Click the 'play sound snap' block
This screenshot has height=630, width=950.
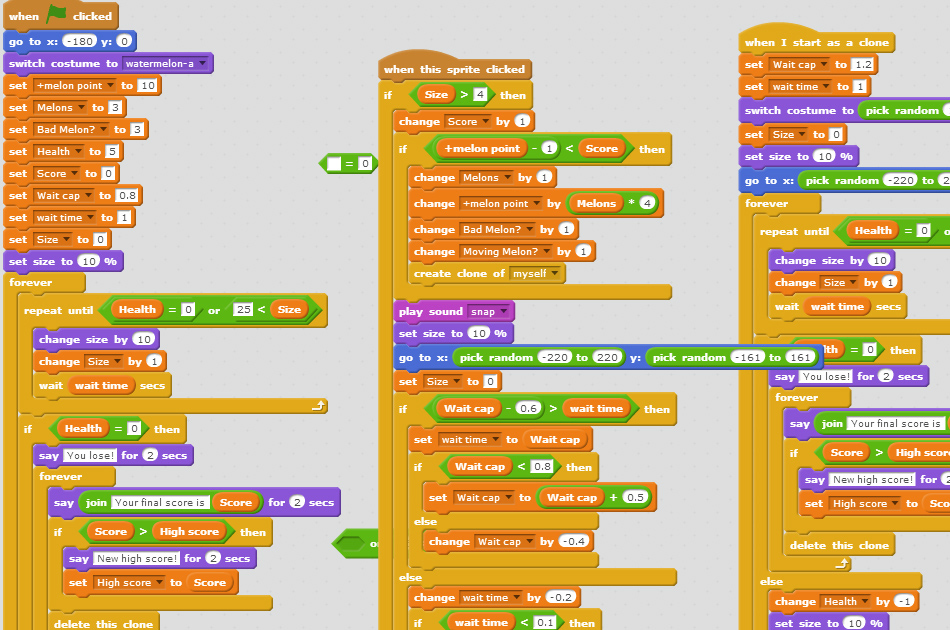[x=432, y=310]
